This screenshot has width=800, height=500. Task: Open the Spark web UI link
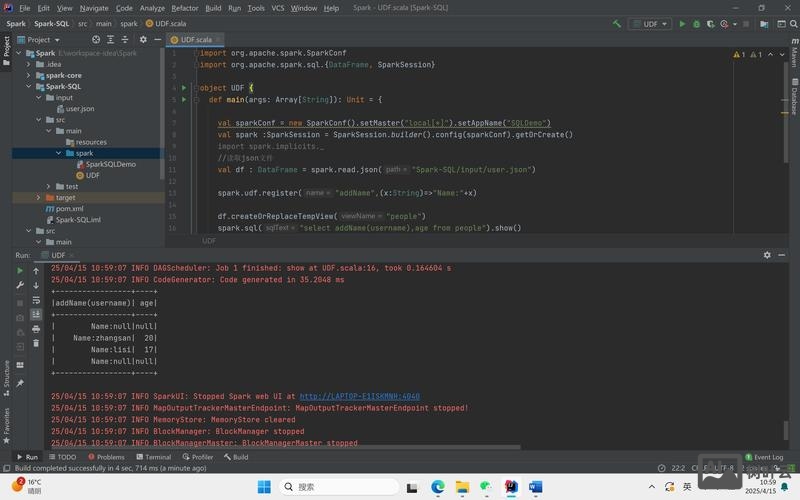(x=359, y=396)
